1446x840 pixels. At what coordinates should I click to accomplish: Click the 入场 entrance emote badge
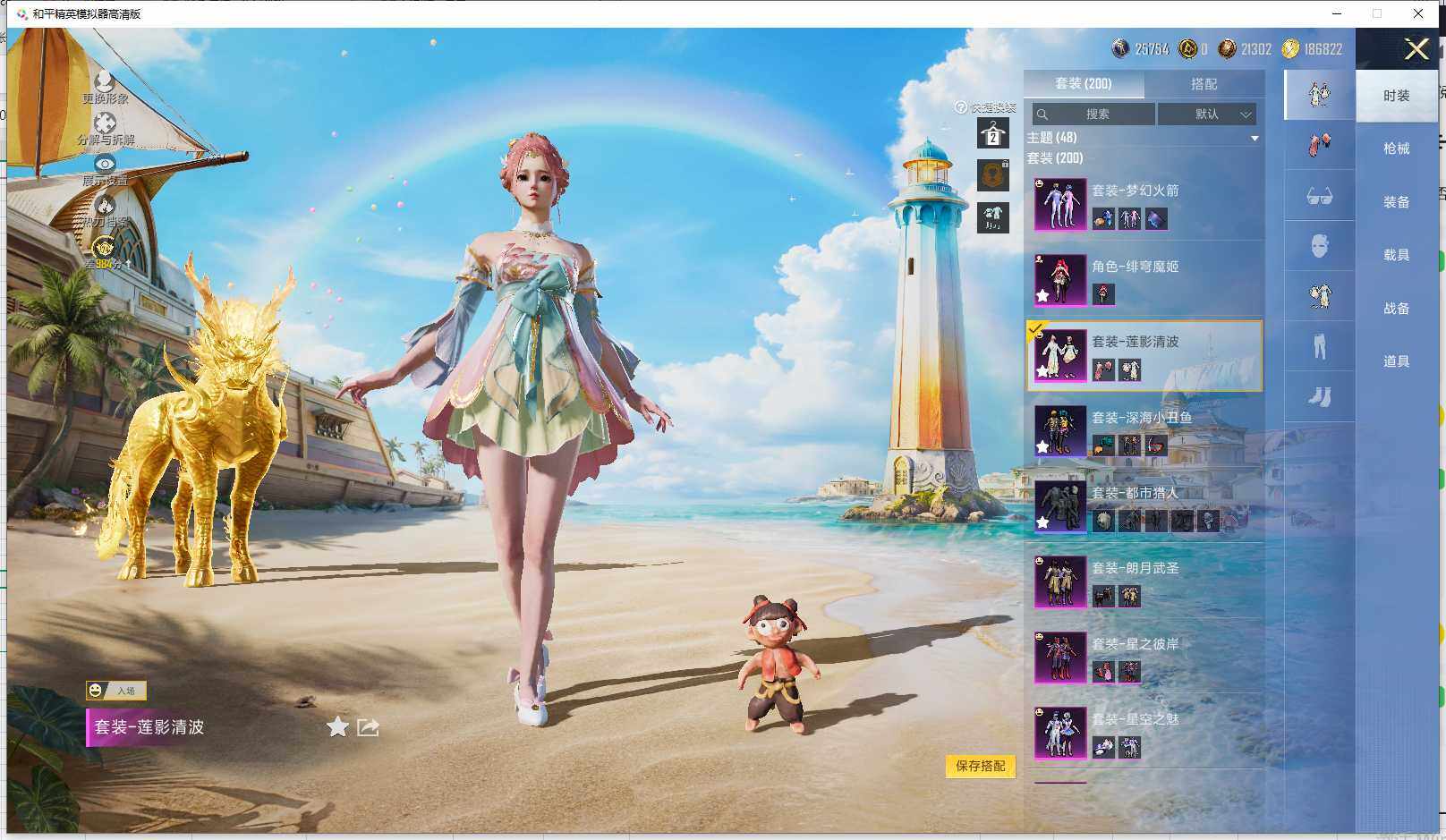[x=115, y=691]
